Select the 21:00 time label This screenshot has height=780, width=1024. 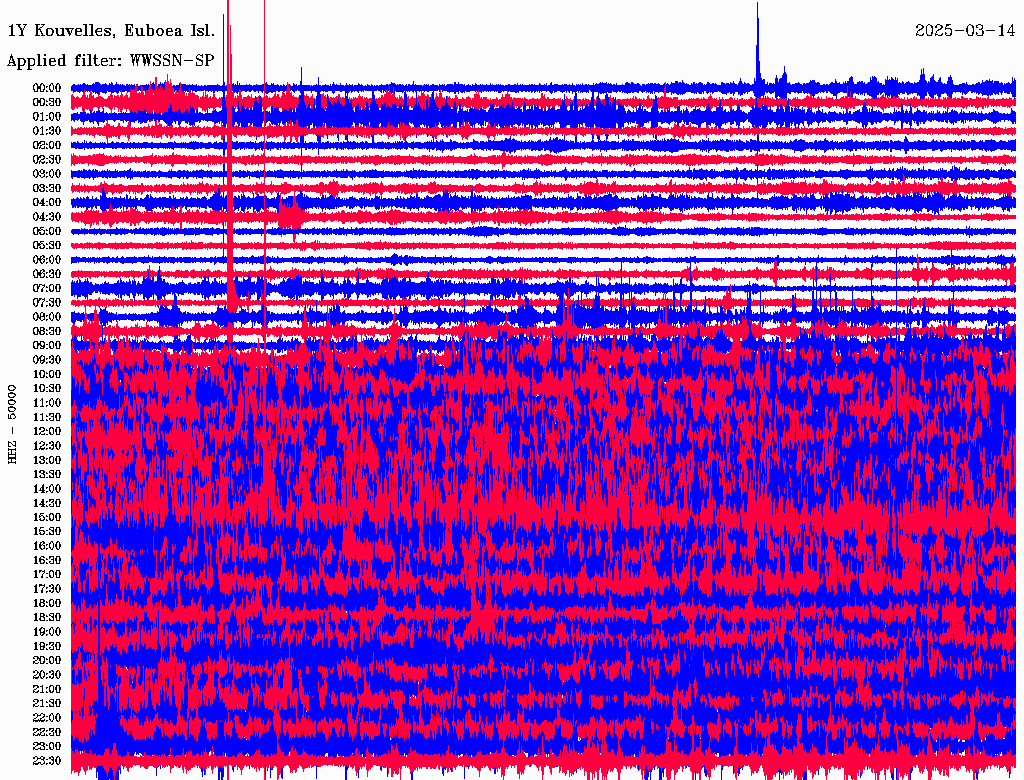[47, 690]
